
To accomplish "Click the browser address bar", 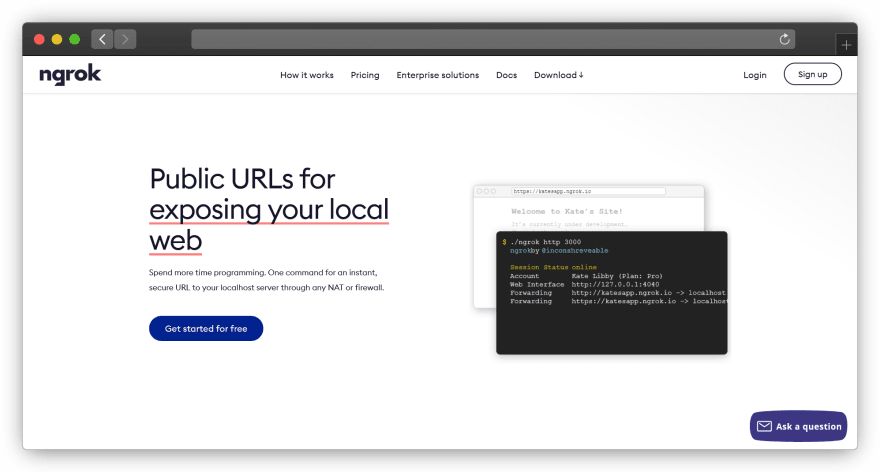I will (493, 39).
